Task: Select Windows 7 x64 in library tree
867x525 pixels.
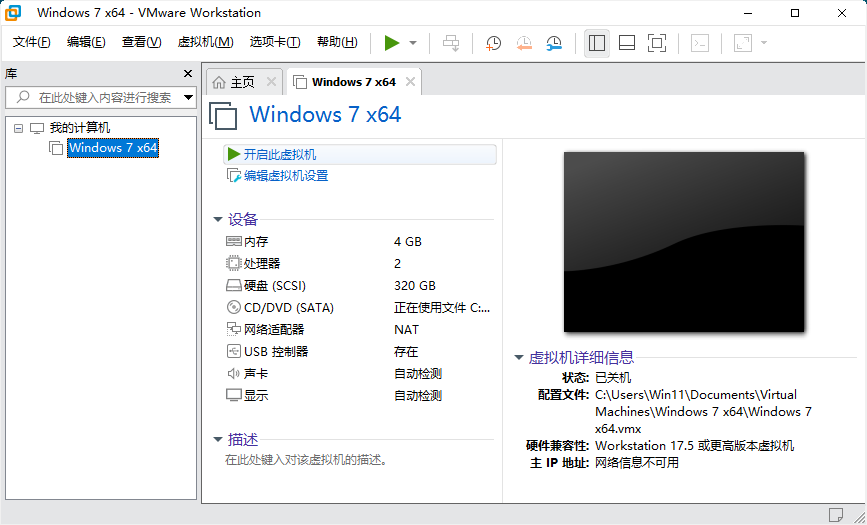Action: click(x=113, y=148)
